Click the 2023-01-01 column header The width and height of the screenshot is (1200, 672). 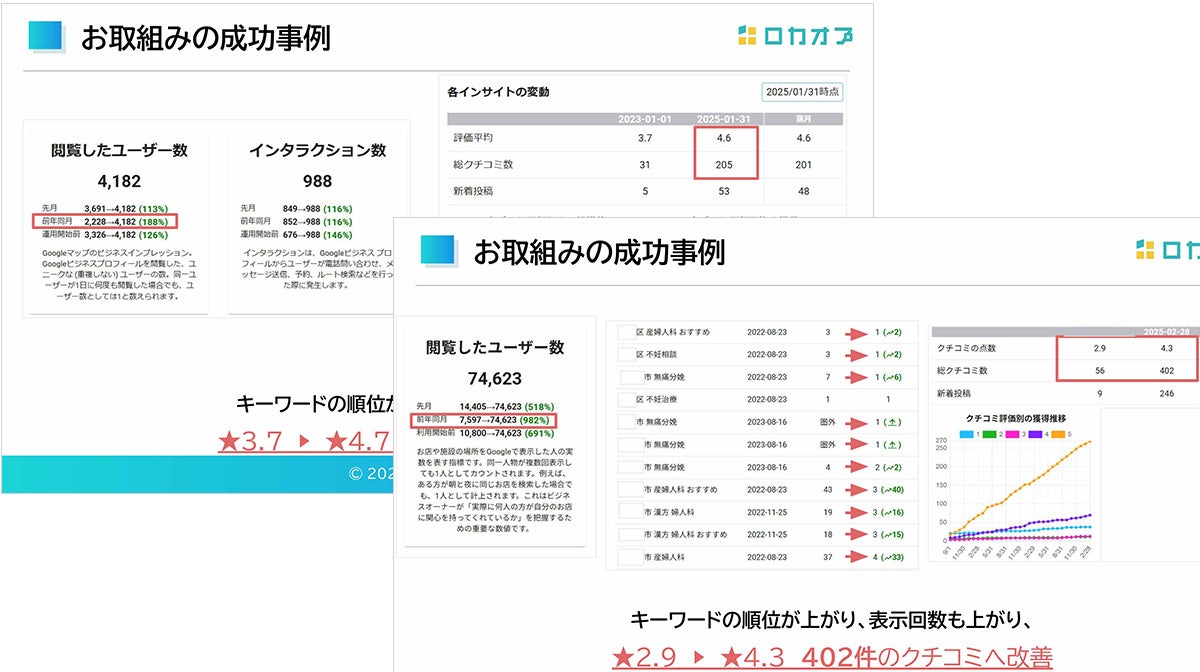click(x=645, y=118)
